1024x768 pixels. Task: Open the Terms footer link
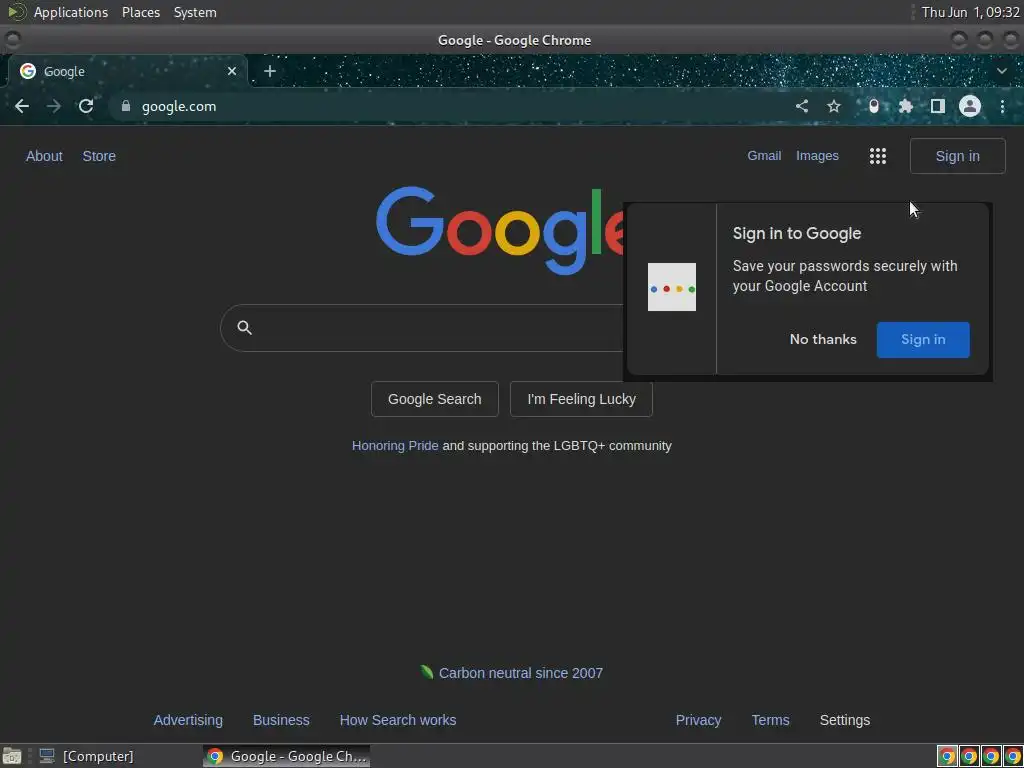tap(771, 720)
